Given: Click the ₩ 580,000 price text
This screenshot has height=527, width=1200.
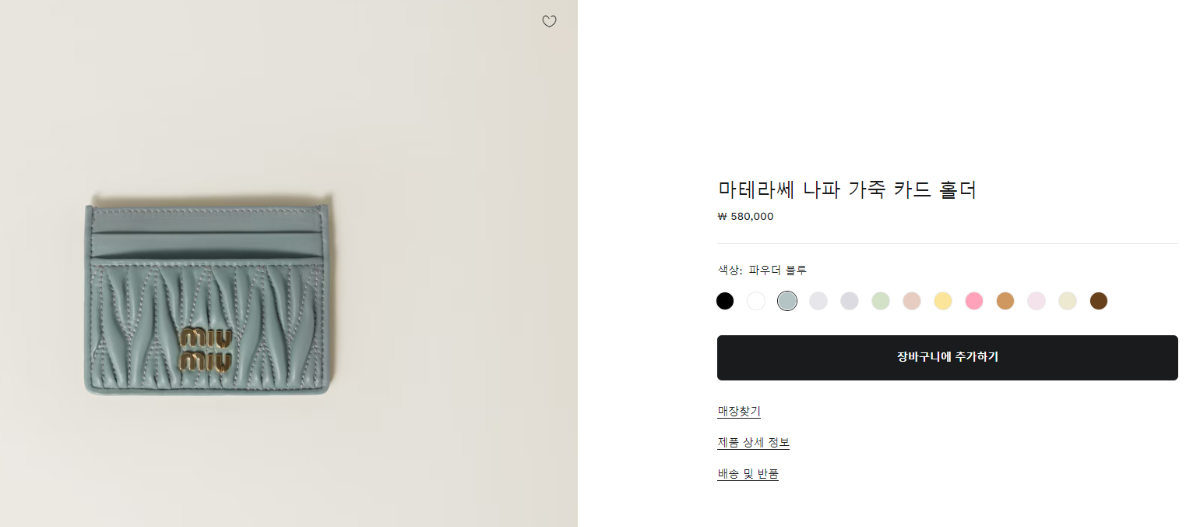Looking at the screenshot, I should tap(746, 216).
